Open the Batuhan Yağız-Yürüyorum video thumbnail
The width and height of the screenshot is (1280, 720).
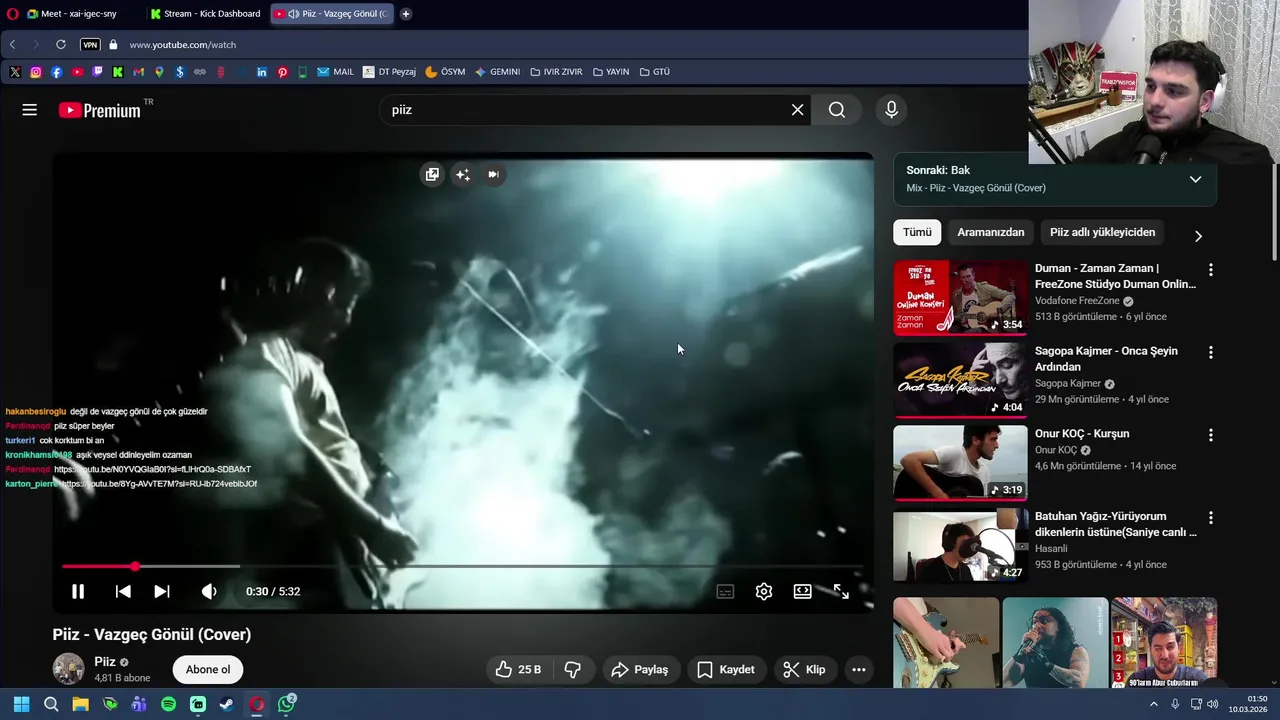click(960, 545)
